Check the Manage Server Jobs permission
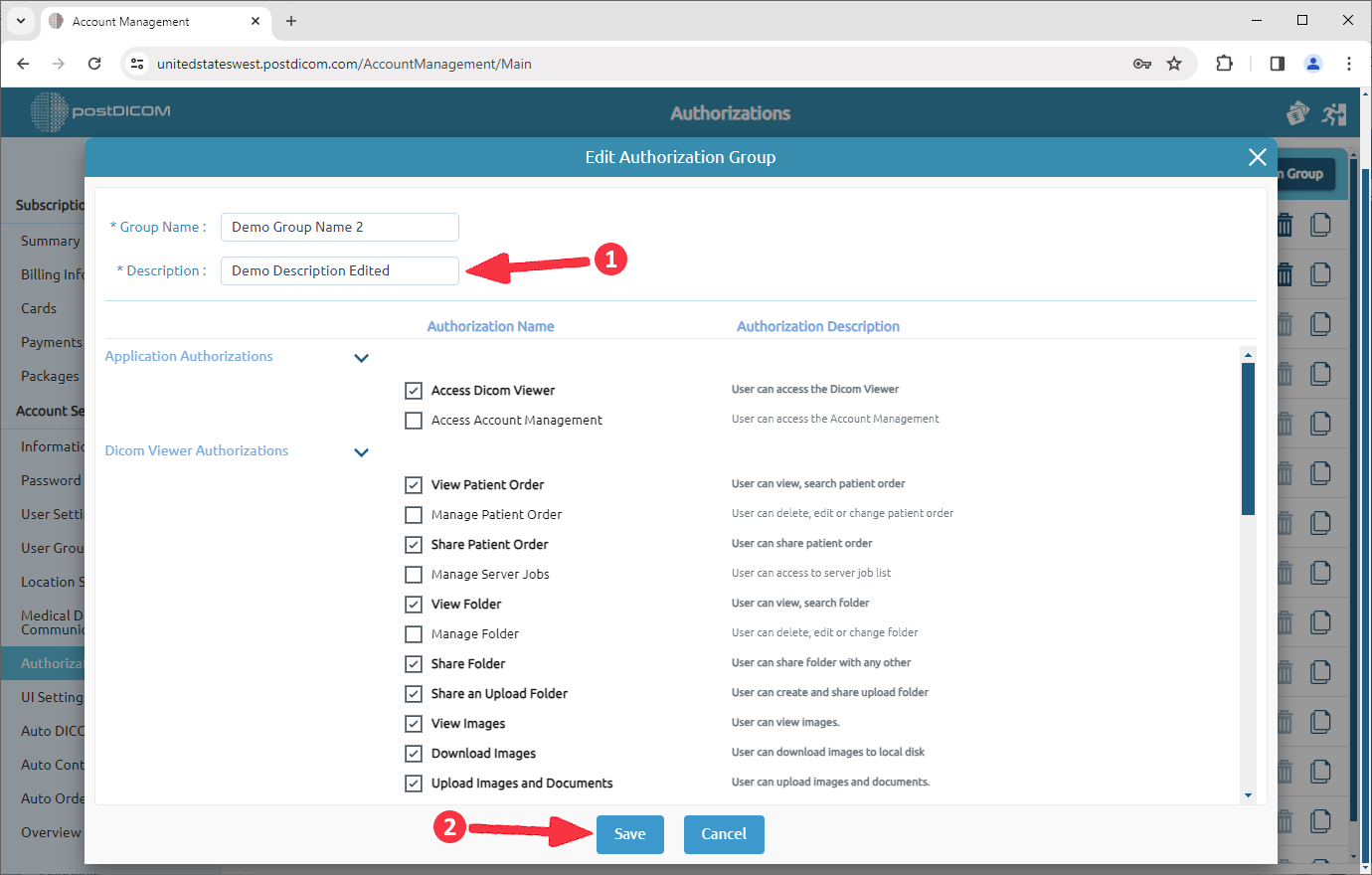 pyautogui.click(x=414, y=574)
